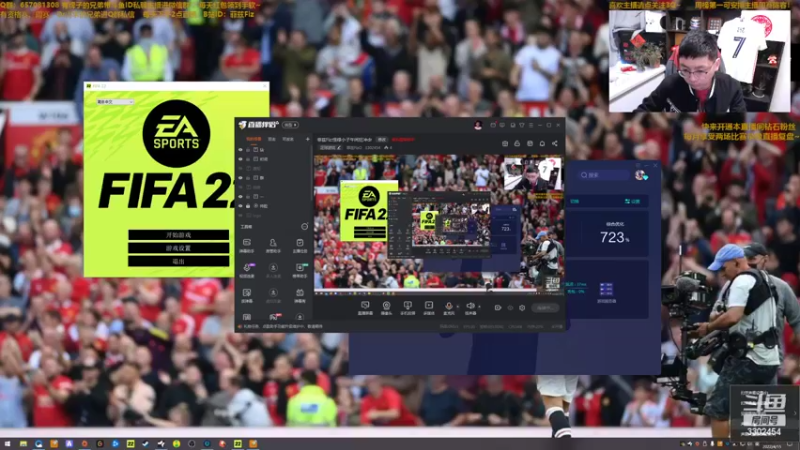The width and height of the screenshot is (800, 450).
Task: Open toolbox tool with purple new badge
Action: pyautogui.click(x=247, y=270)
